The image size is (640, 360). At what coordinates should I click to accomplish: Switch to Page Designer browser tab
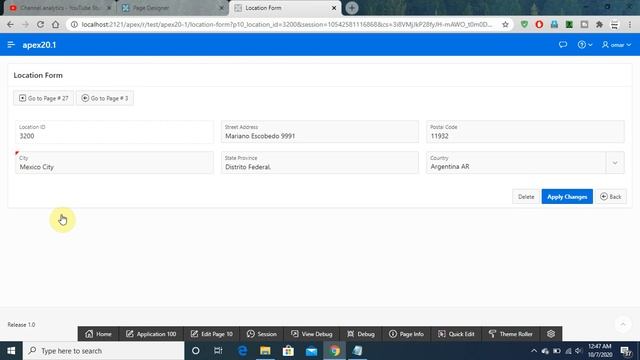pyautogui.click(x=173, y=8)
